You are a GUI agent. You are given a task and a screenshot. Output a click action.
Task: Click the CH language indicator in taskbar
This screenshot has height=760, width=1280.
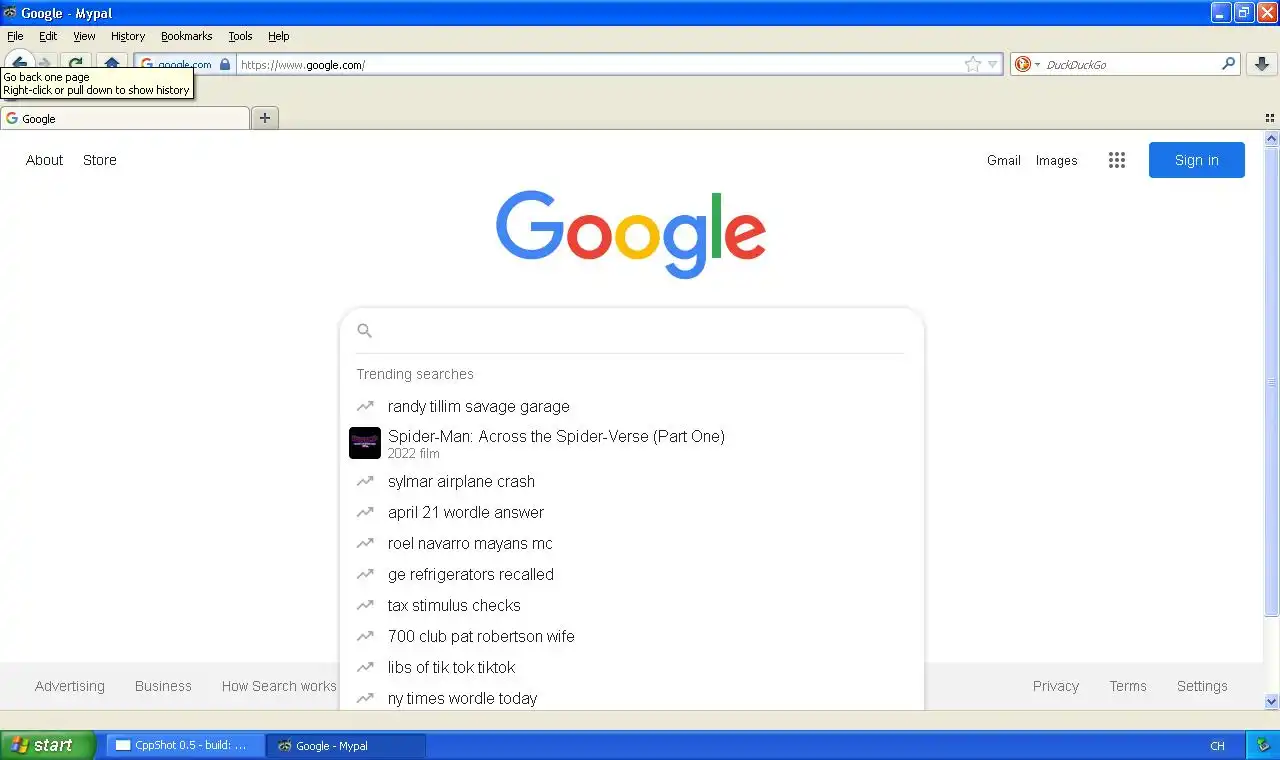(x=1217, y=746)
